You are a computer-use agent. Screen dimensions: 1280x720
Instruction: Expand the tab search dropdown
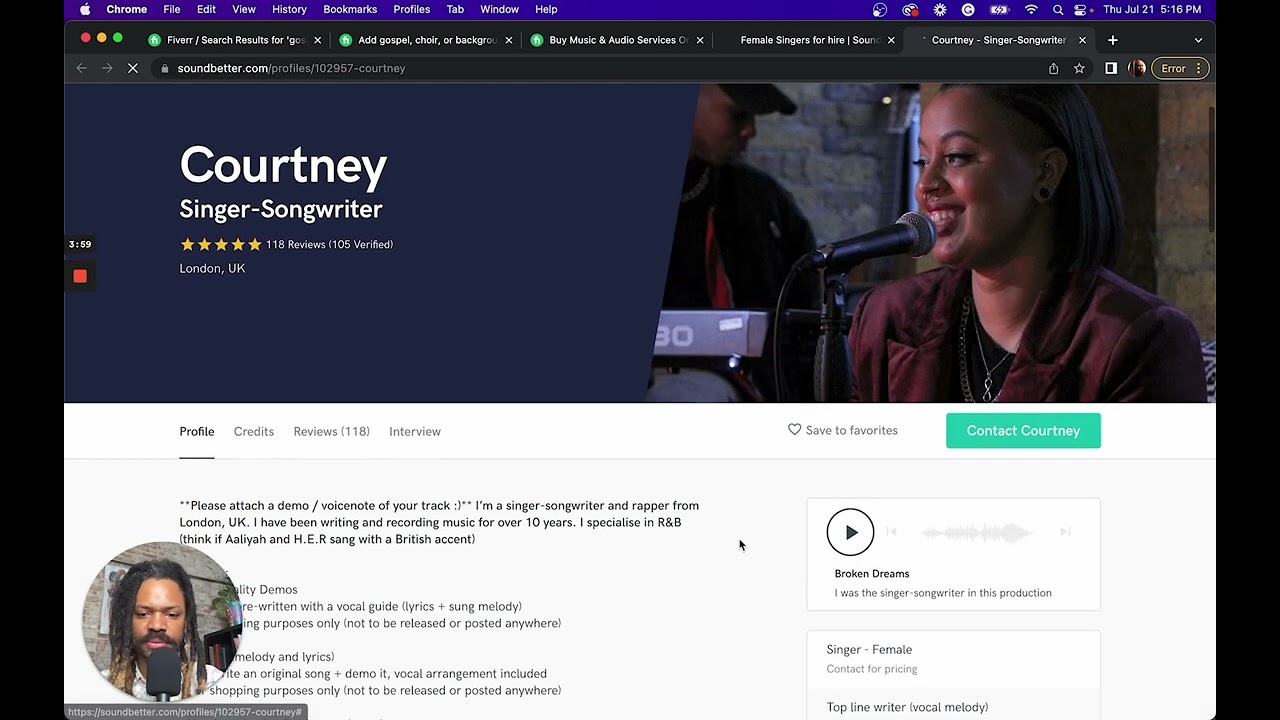pyautogui.click(x=1198, y=40)
